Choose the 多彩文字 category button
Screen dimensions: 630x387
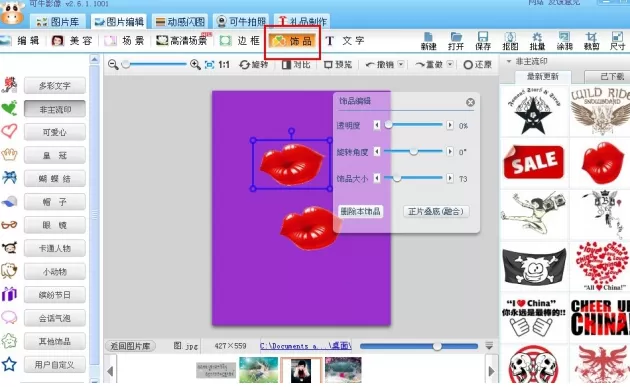click(55, 86)
